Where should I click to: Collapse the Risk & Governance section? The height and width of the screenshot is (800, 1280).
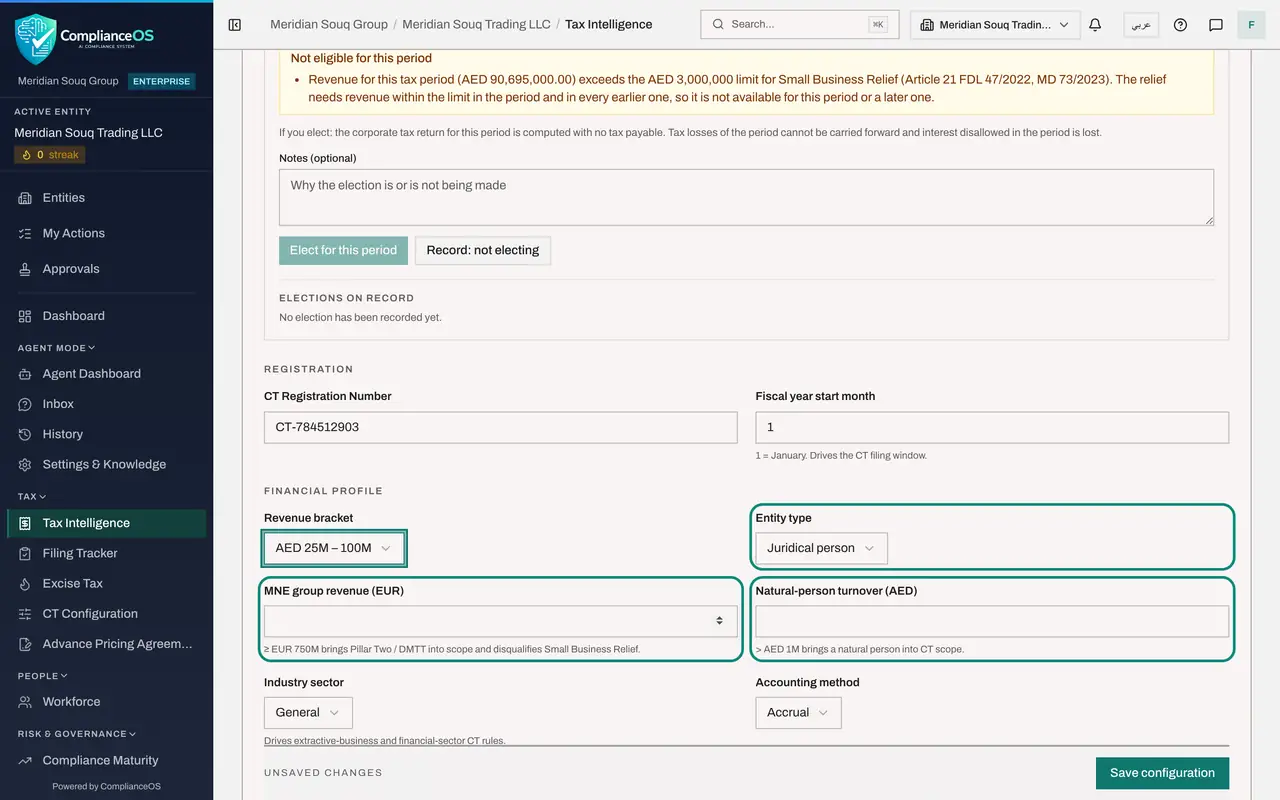pyautogui.click(x=76, y=734)
